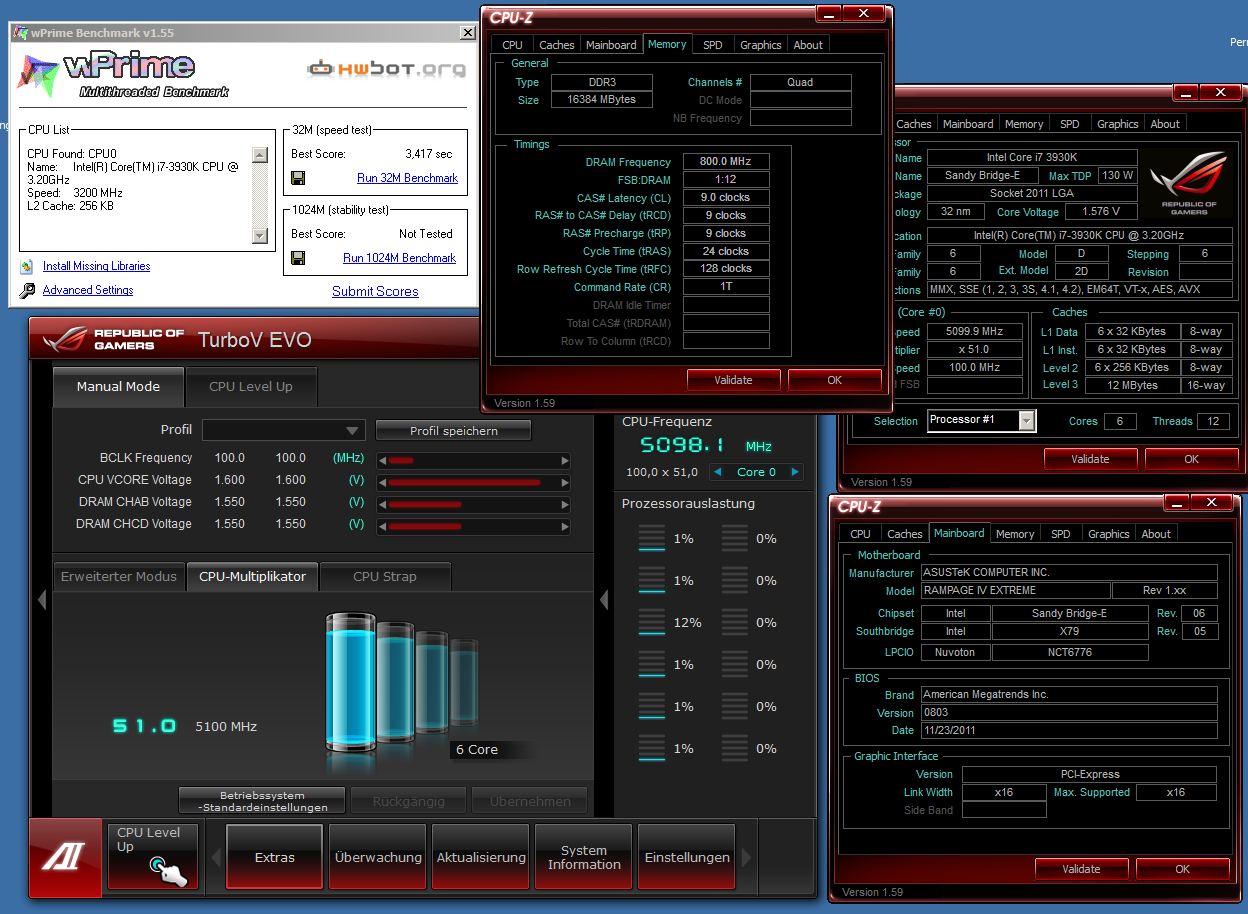
Task: Click the DRAM CHAB Voltage slider bar
Action: (x=473, y=504)
